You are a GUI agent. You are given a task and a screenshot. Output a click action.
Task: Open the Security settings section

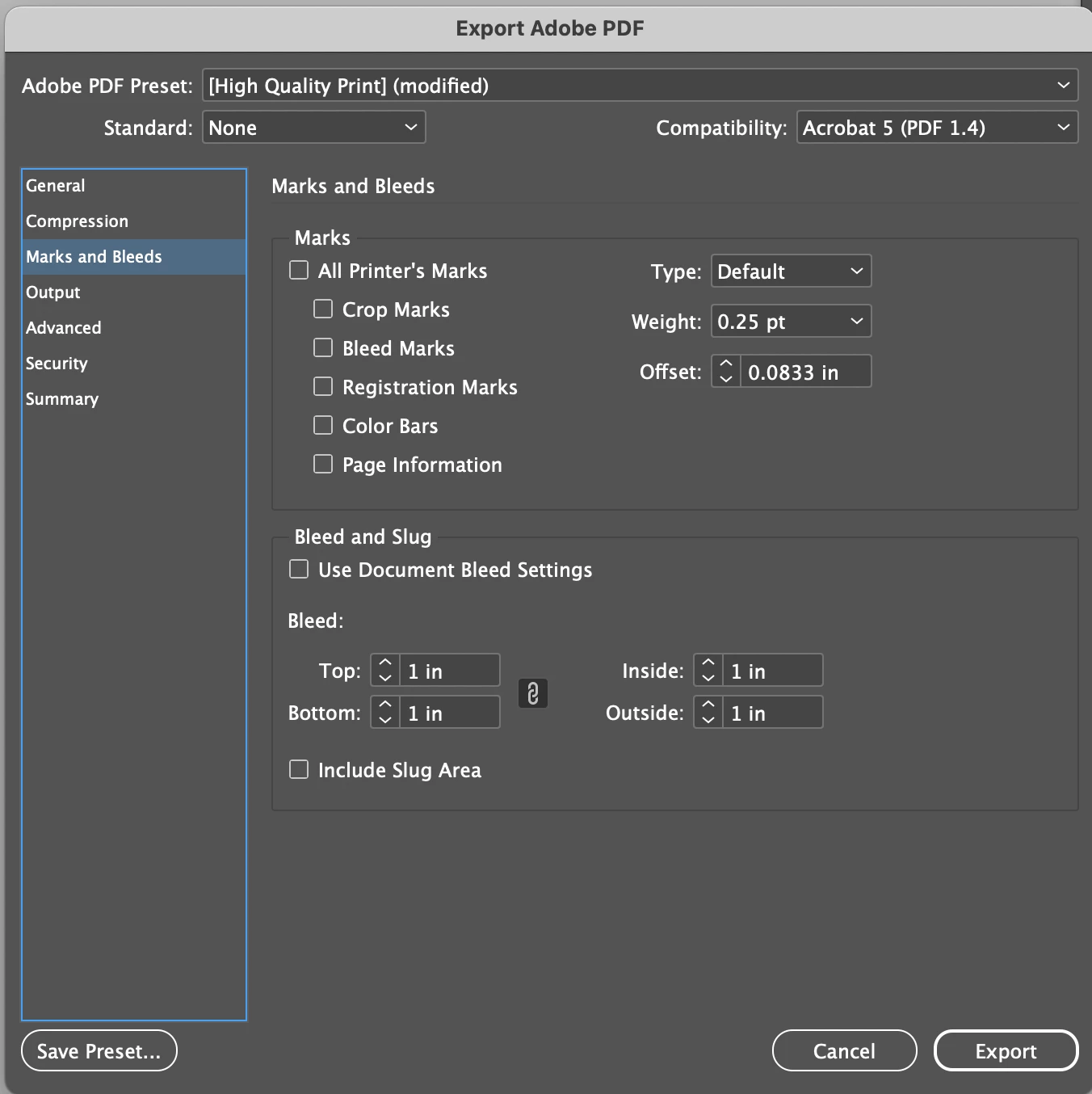[134, 364]
